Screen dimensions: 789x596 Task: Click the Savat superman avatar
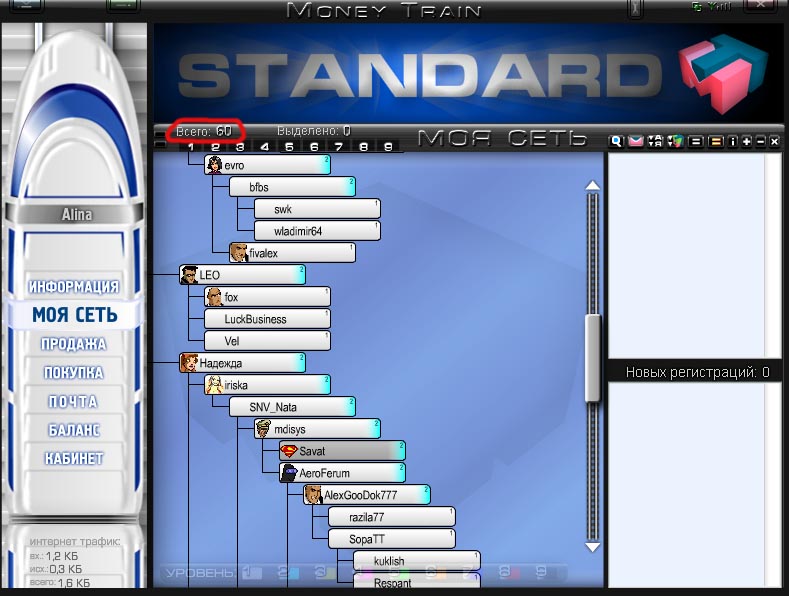[289, 452]
